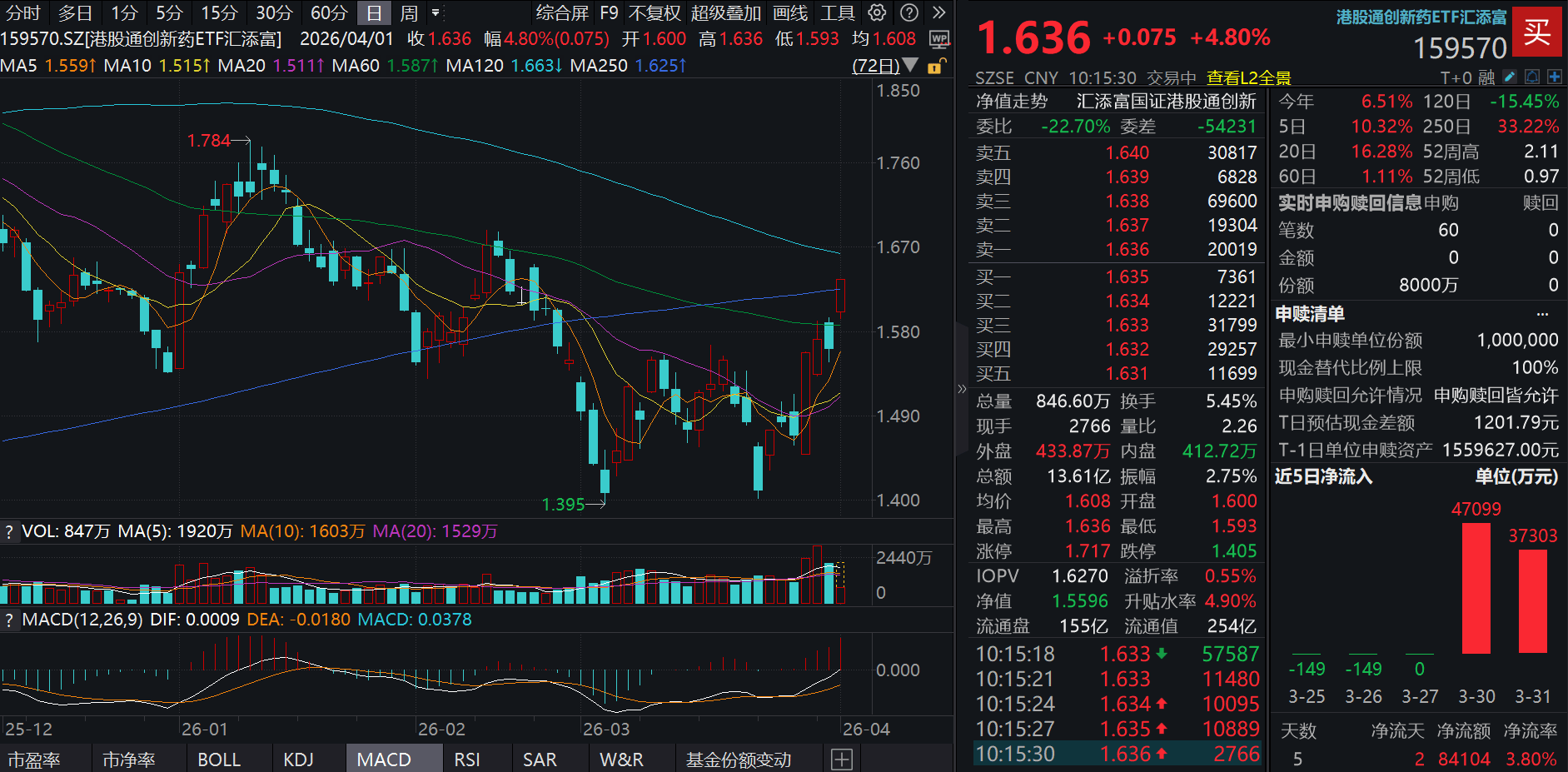Image resolution: width=1568 pixels, height=772 pixels.
Task: Switch to the KDJ indicator tab
Action: point(299,759)
